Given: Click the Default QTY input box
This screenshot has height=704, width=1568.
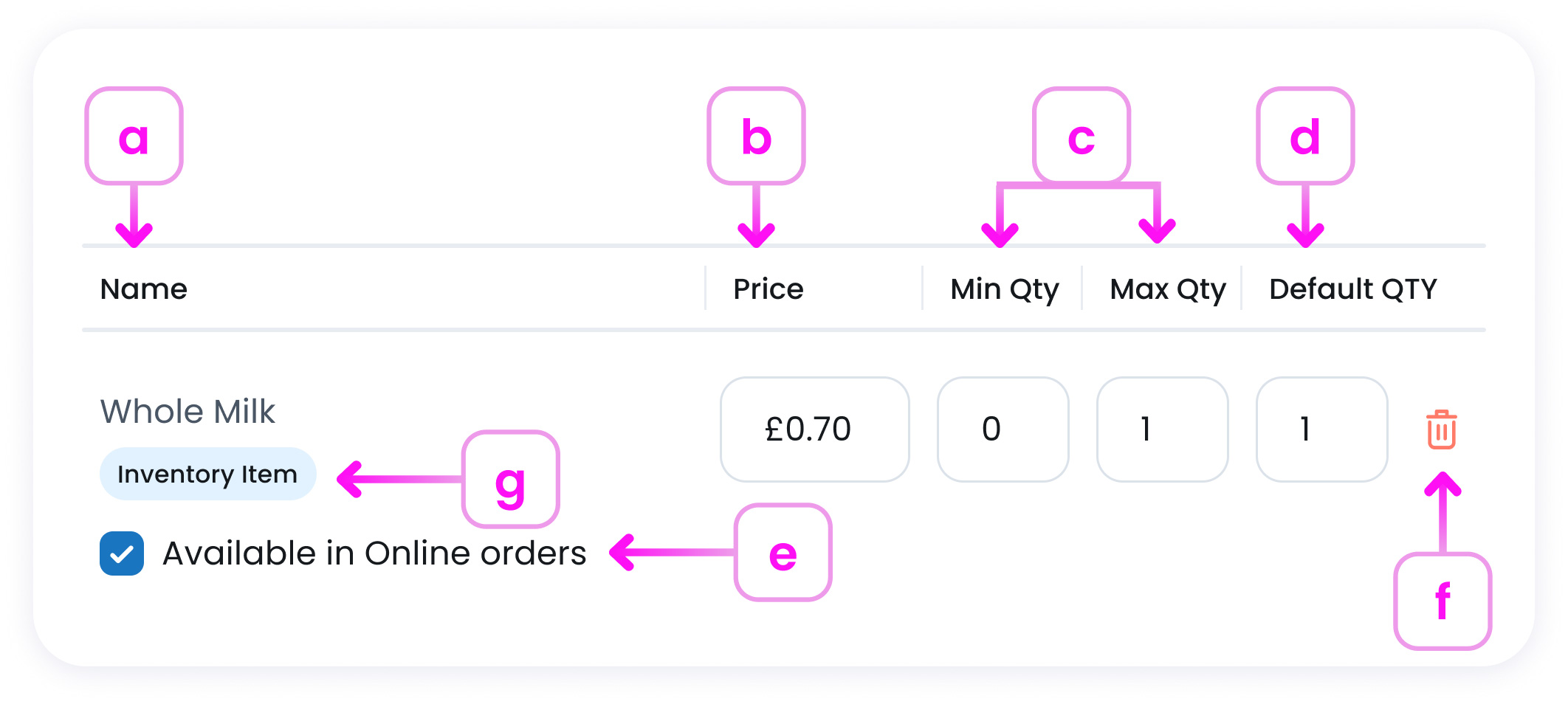Looking at the screenshot, I should pos(1321,429).
